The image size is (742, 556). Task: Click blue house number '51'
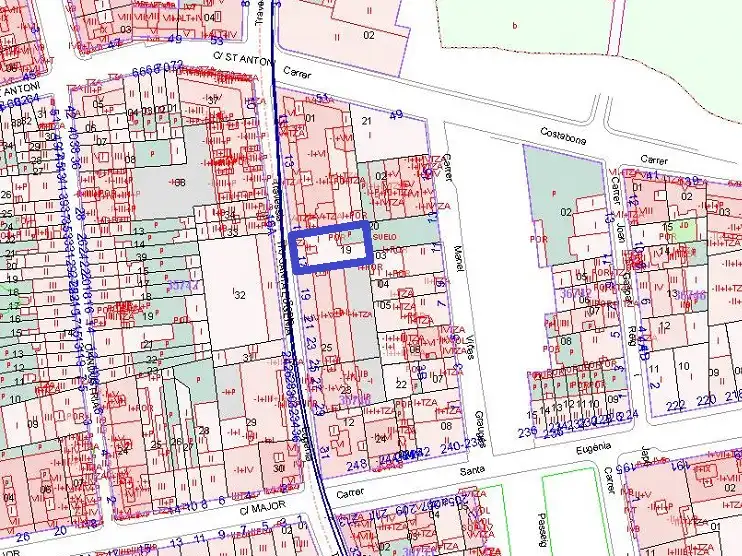pos(323,98)
